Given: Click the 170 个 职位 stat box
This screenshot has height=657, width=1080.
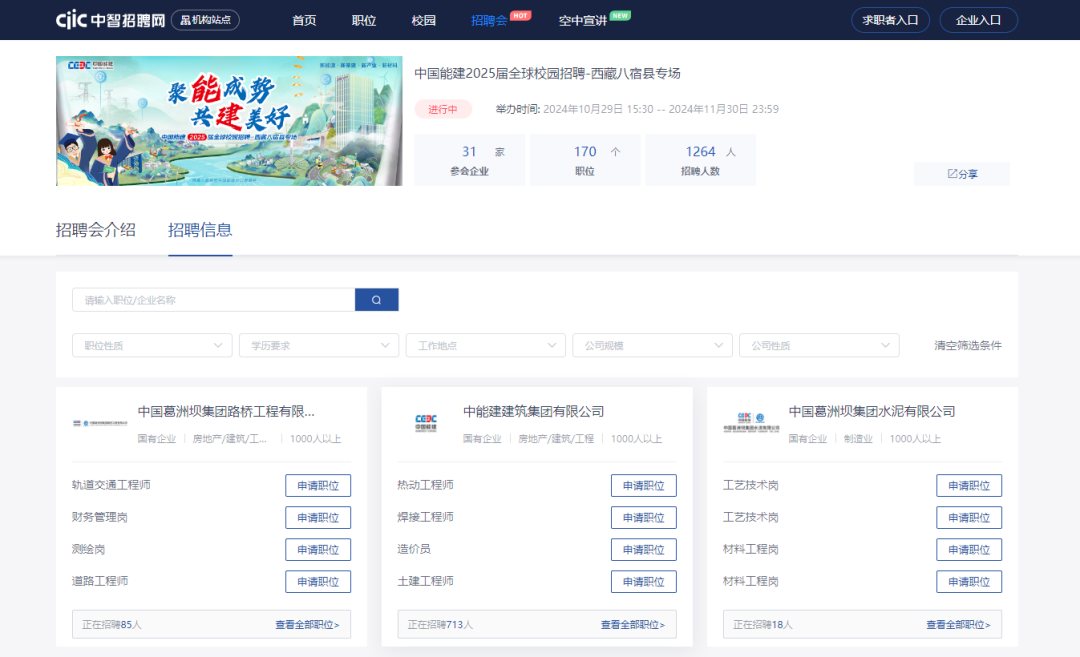Looking at the screenshot, I should 585,160.
